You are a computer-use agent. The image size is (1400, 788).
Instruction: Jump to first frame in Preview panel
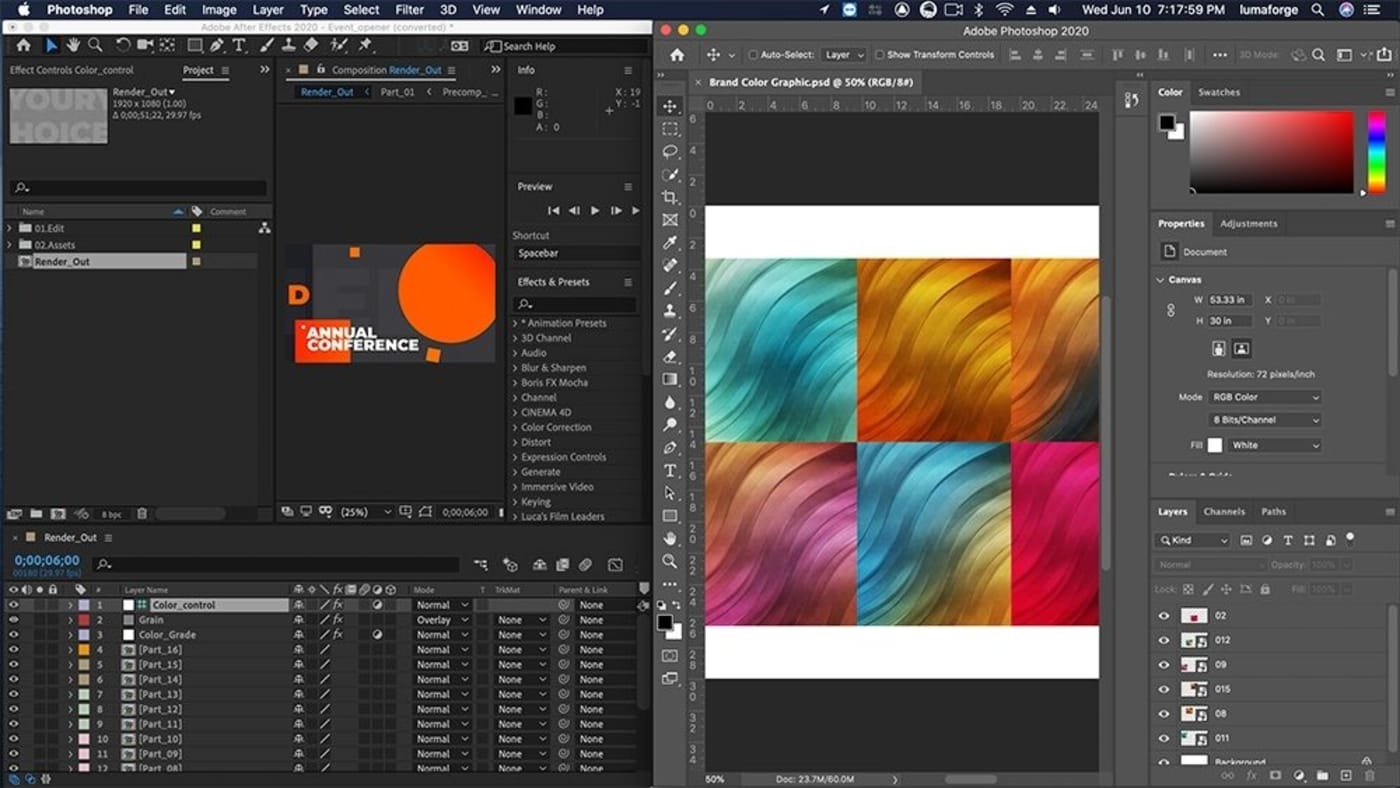click(553, 210)
